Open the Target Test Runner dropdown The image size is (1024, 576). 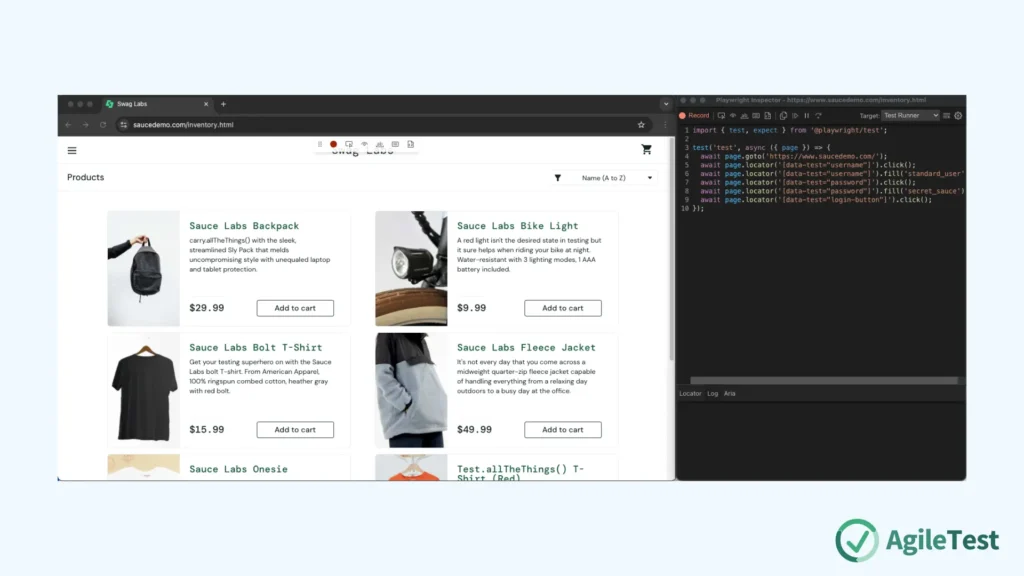click(x=910, y=116)
